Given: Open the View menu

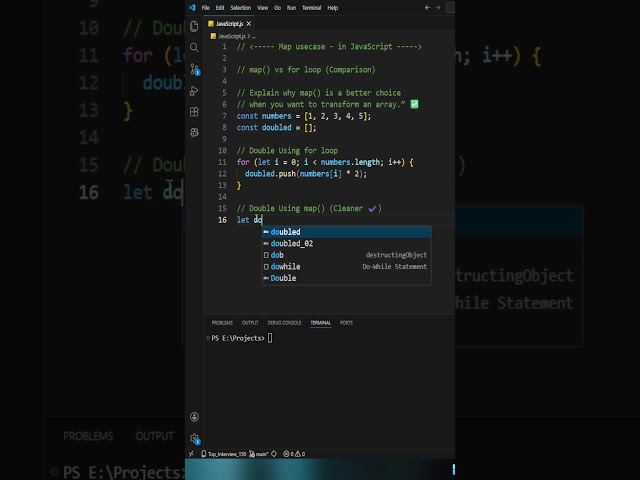Looking at the screenshot, I should 262,8.
